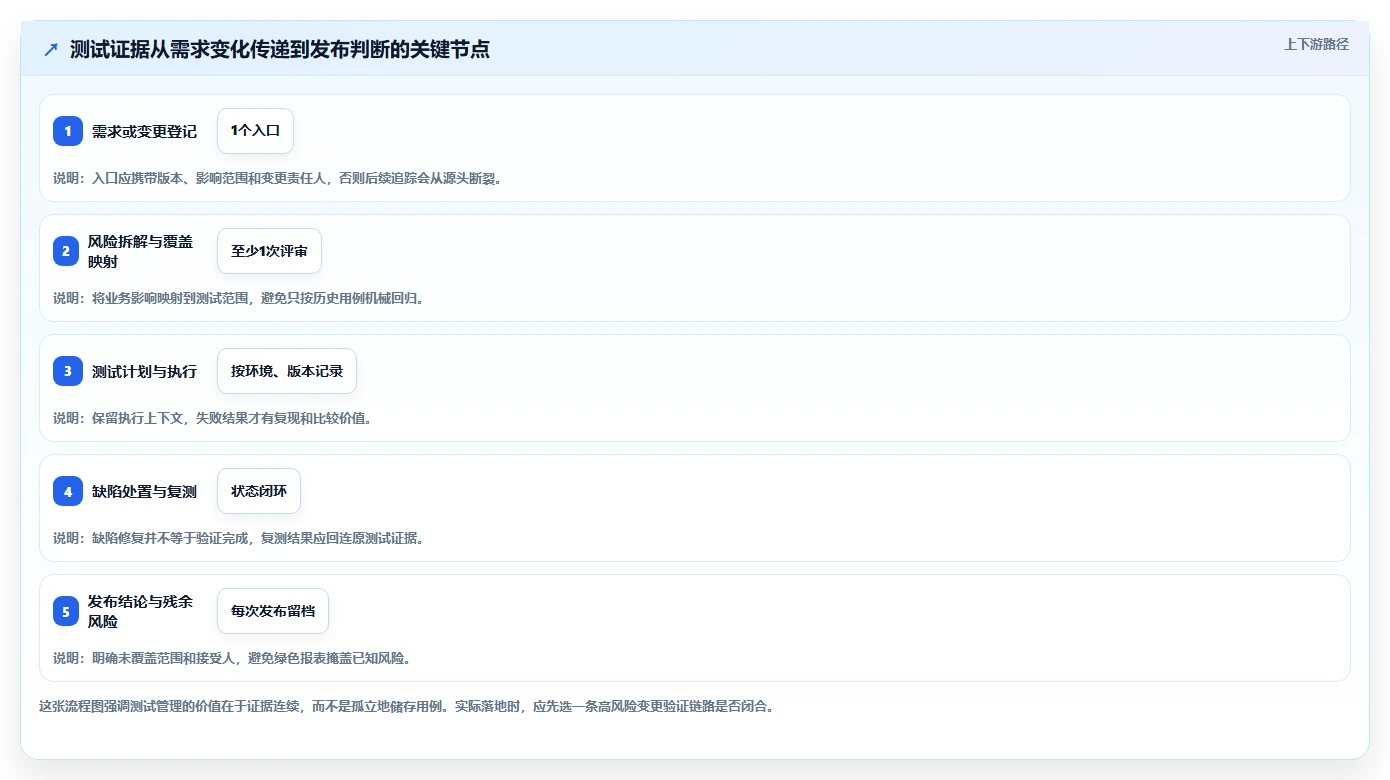Click the note starting '说明：明确未覆盖范围'
The image size is (1390, 780).
[x=232, y=658]
